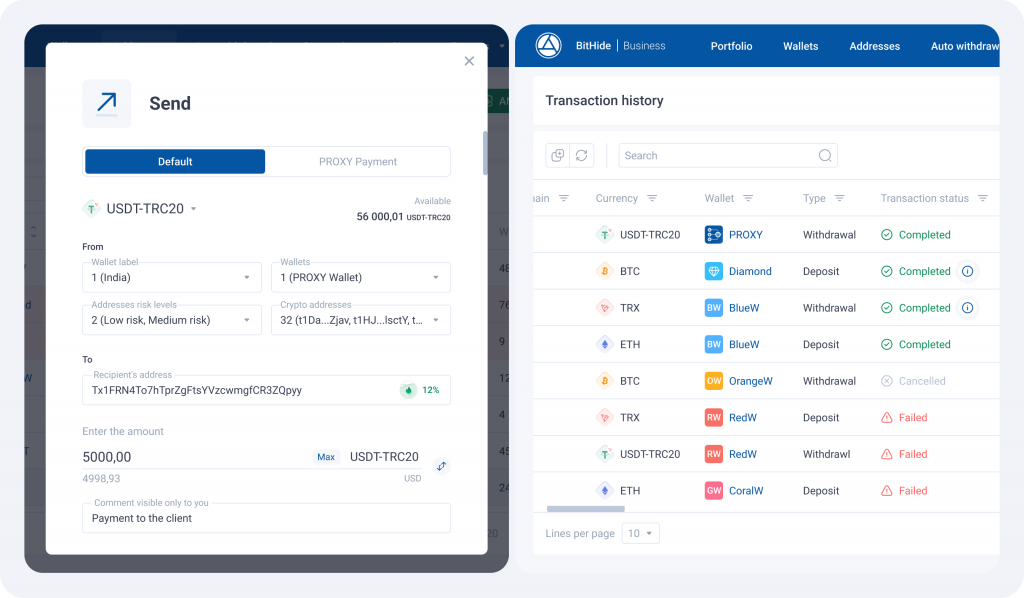
Task: Click the Currency column filter icon
Action: tap(652, 198)
